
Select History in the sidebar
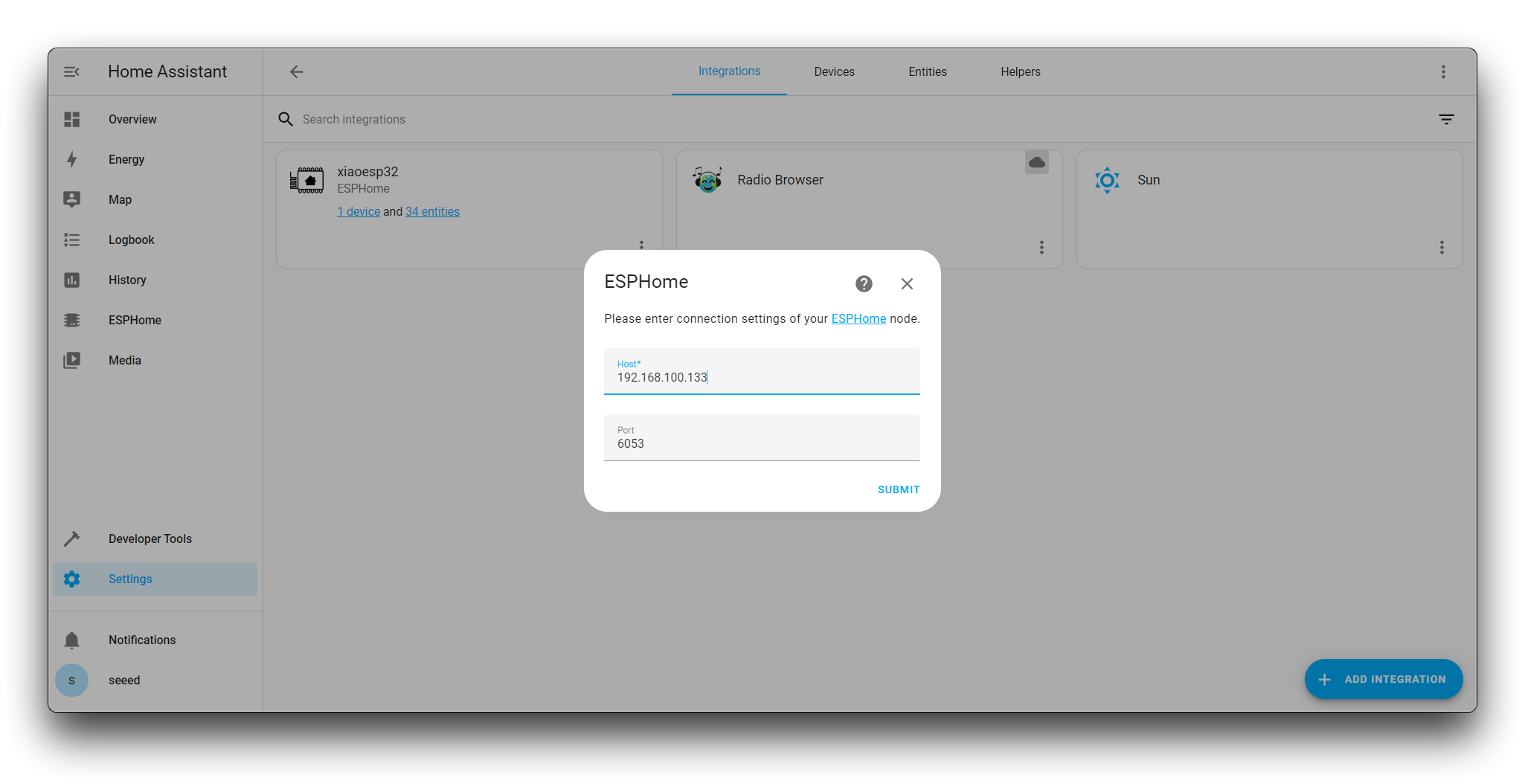(x=155, y=280)
